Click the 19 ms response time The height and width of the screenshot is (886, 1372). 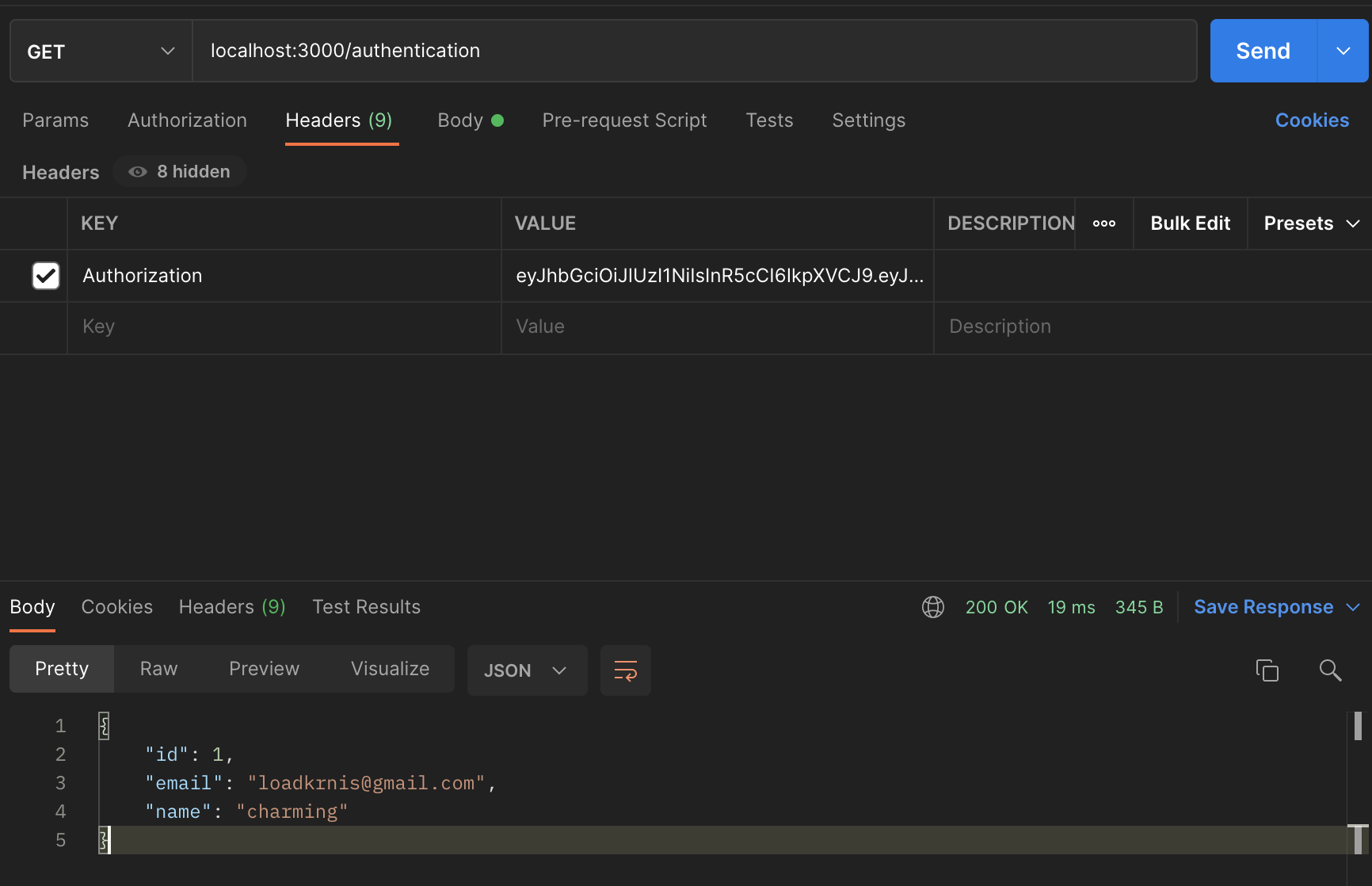tap(1071, 608)
